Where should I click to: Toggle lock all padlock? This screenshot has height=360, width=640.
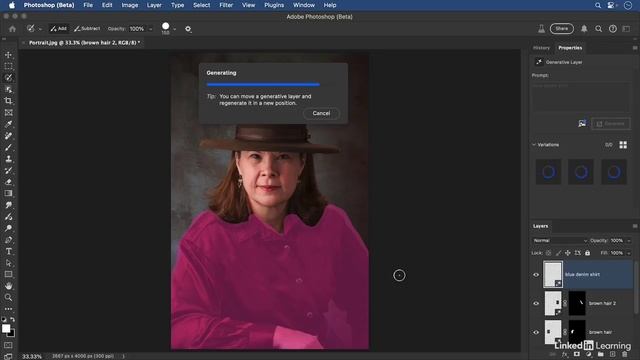587,253
